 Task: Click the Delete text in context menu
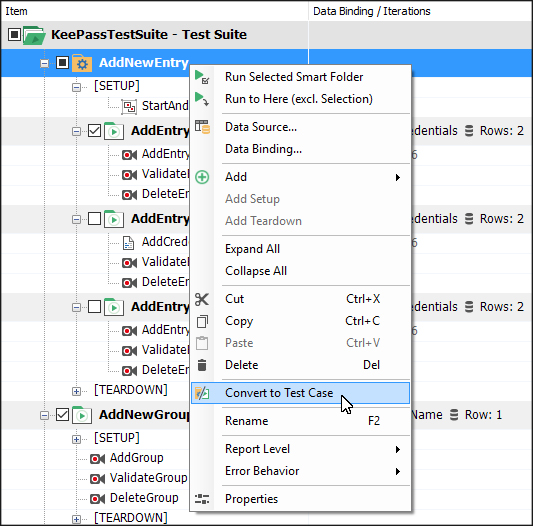coord(242,365)
